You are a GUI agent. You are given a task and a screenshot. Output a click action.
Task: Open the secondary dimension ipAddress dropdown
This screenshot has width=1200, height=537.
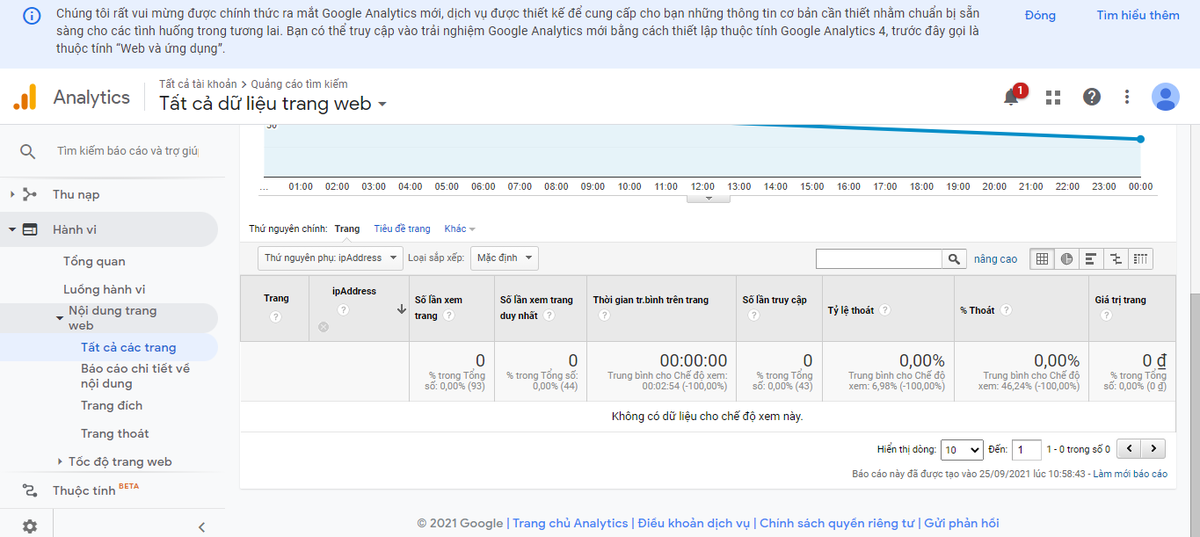click(x=330, y=258)
